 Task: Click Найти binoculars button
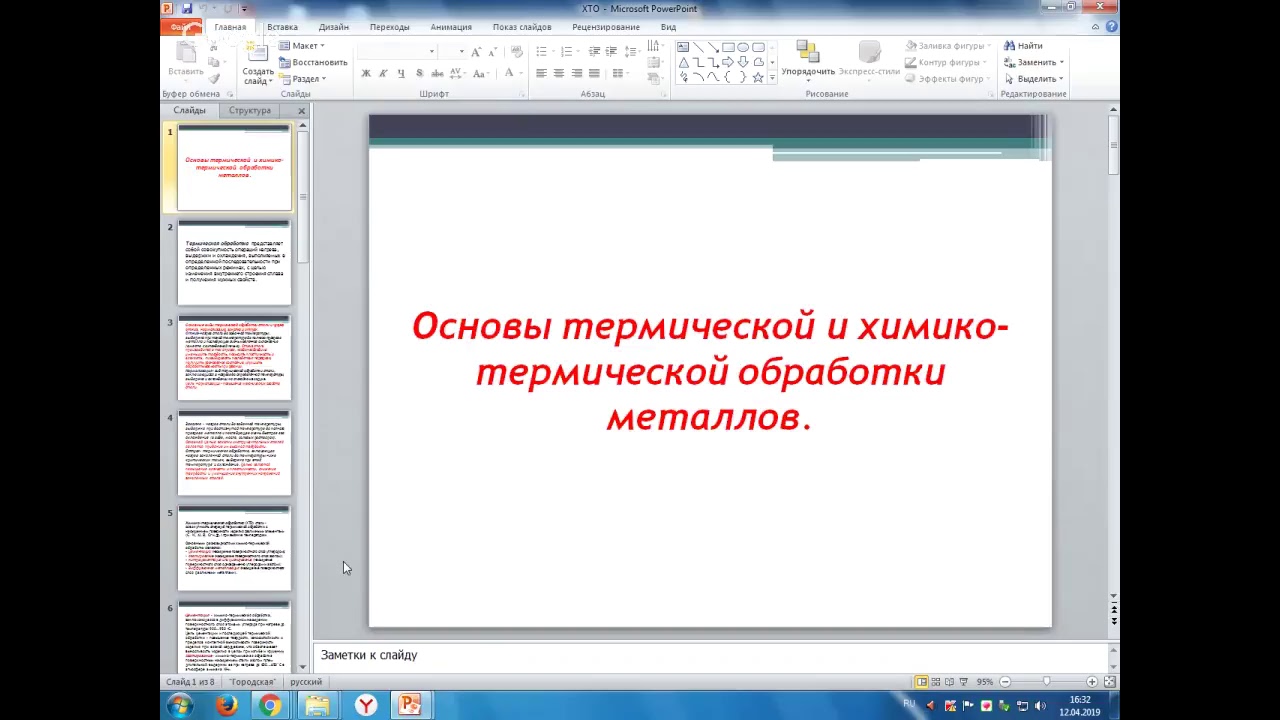click(1024, 46)
